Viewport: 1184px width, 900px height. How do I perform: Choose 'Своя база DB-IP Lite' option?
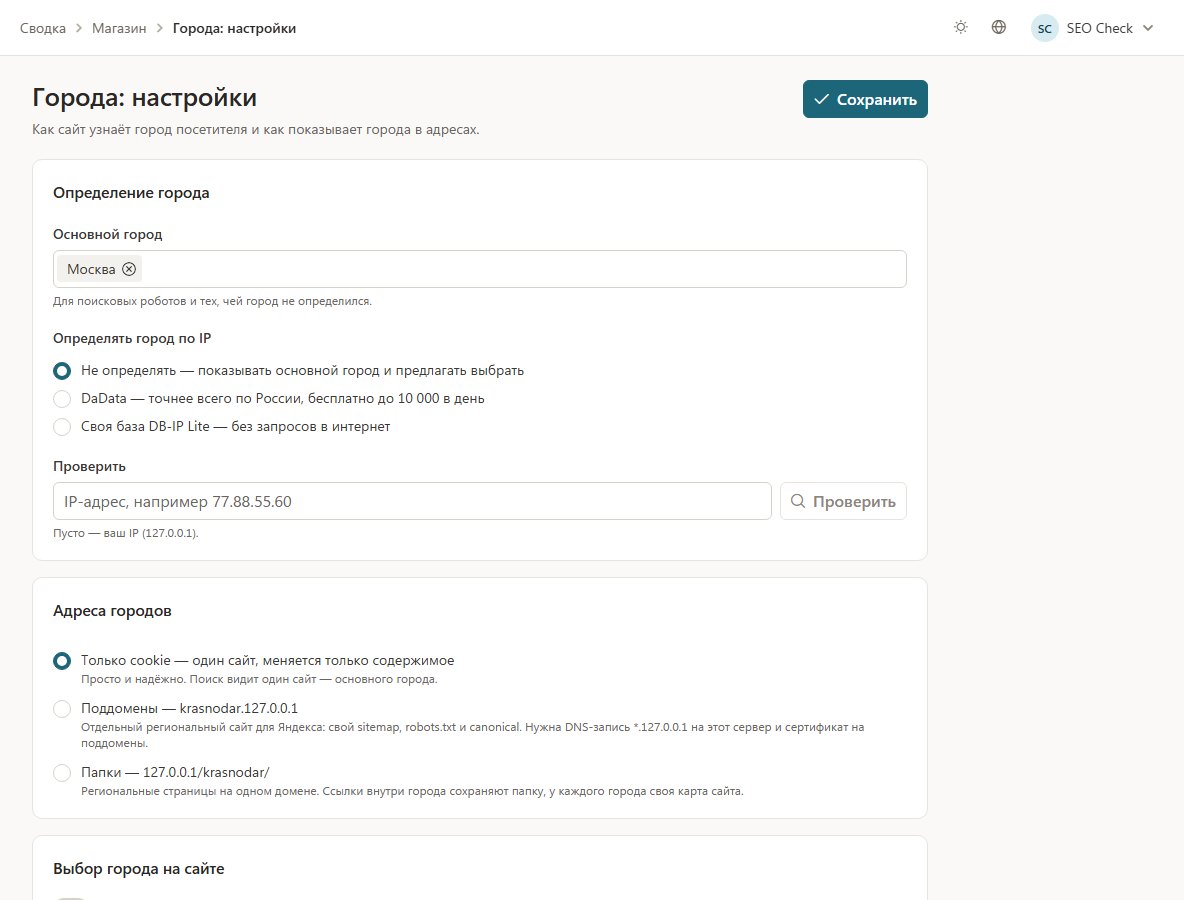click(62, 427)
